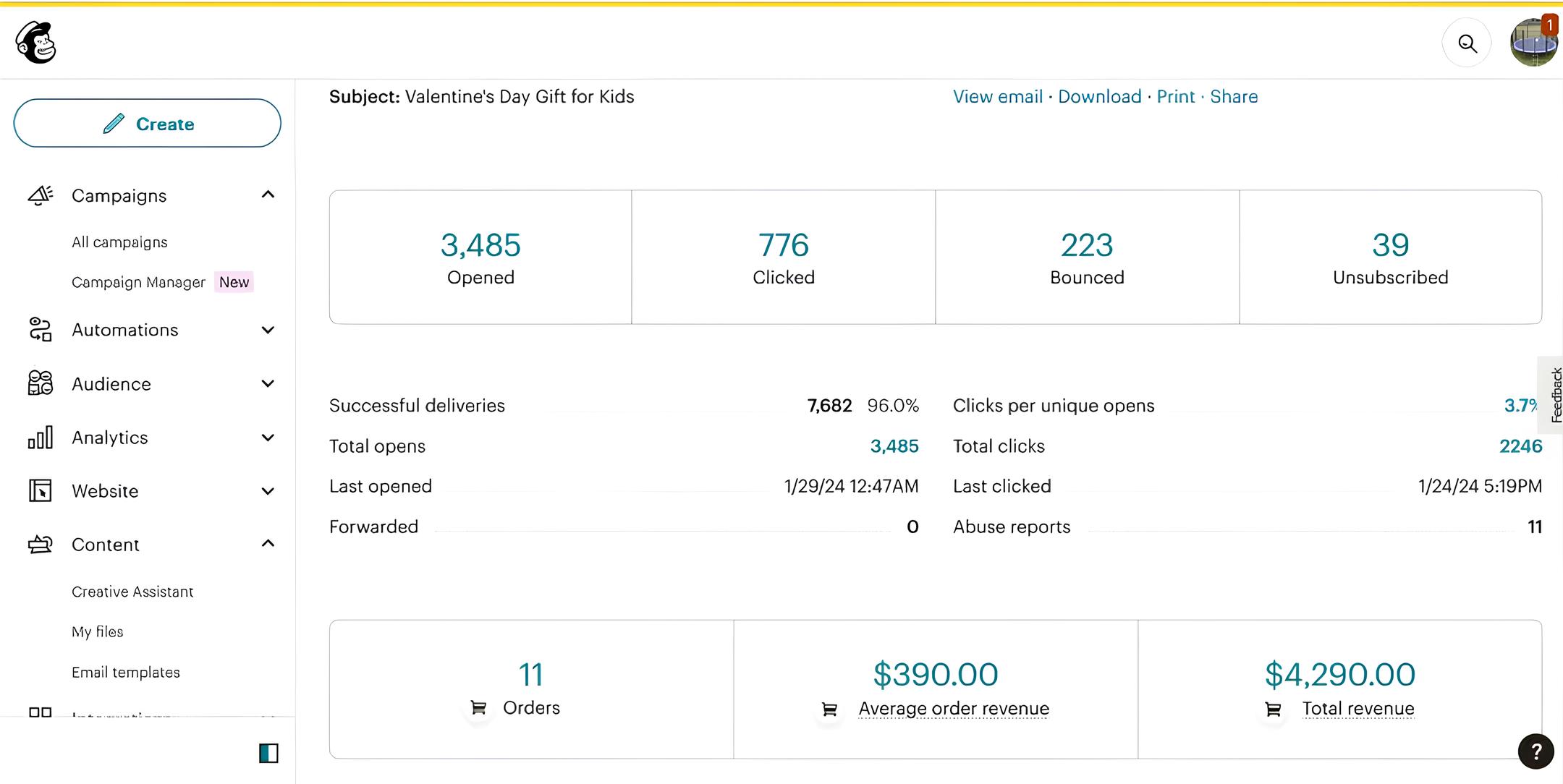Click the Mailchimp Freddie logo
Viewport: 1563px width, 784px height.
pyautogui.click(x=35, y=42)
